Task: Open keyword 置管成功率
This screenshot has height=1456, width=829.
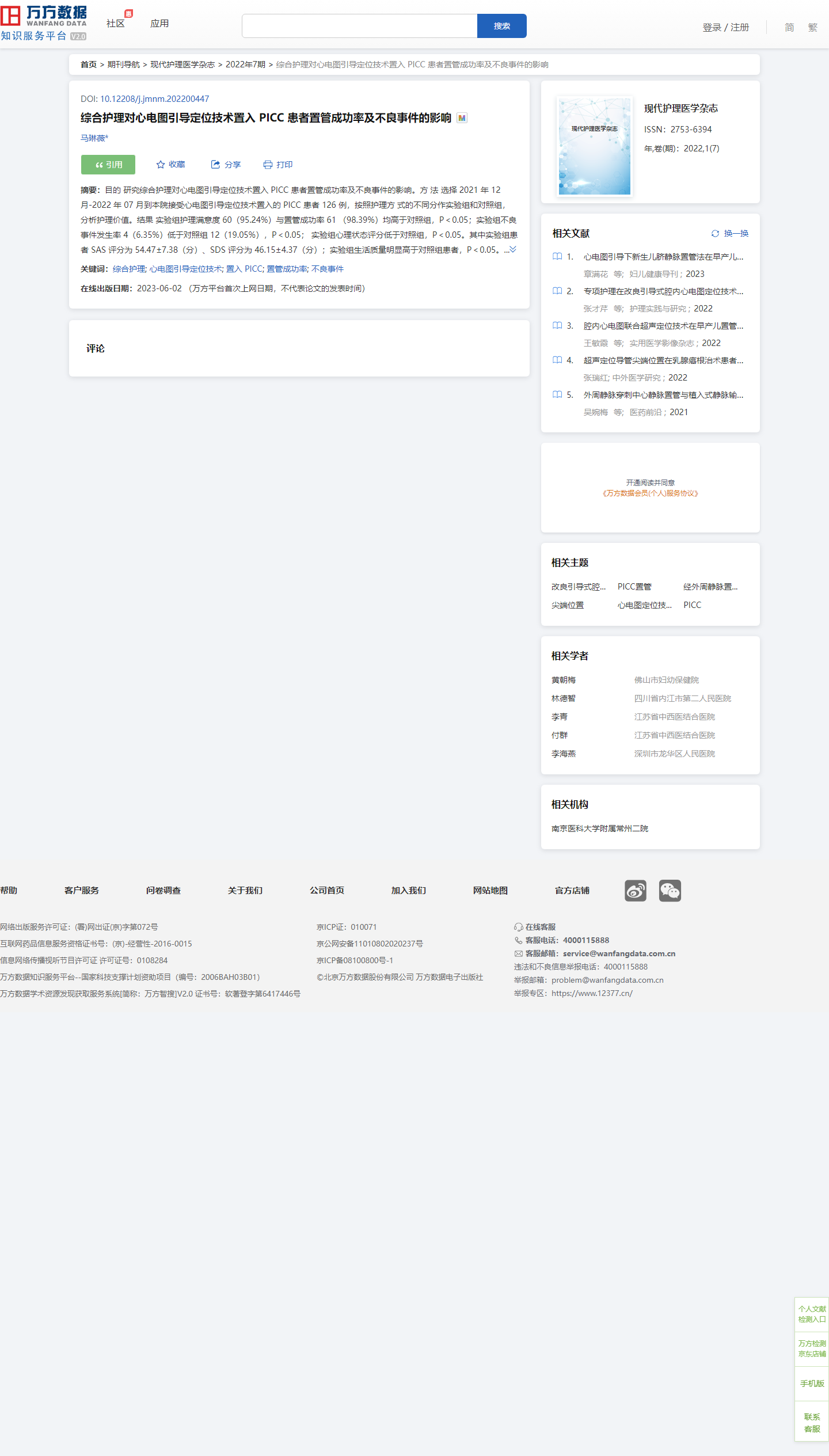Action: (287, 269)
